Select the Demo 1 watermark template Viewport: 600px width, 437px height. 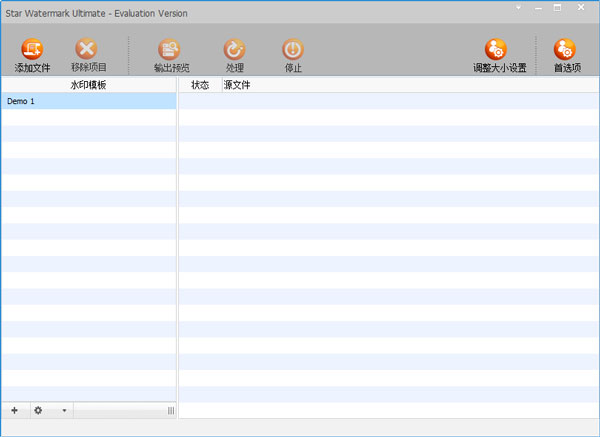(89, 101)
